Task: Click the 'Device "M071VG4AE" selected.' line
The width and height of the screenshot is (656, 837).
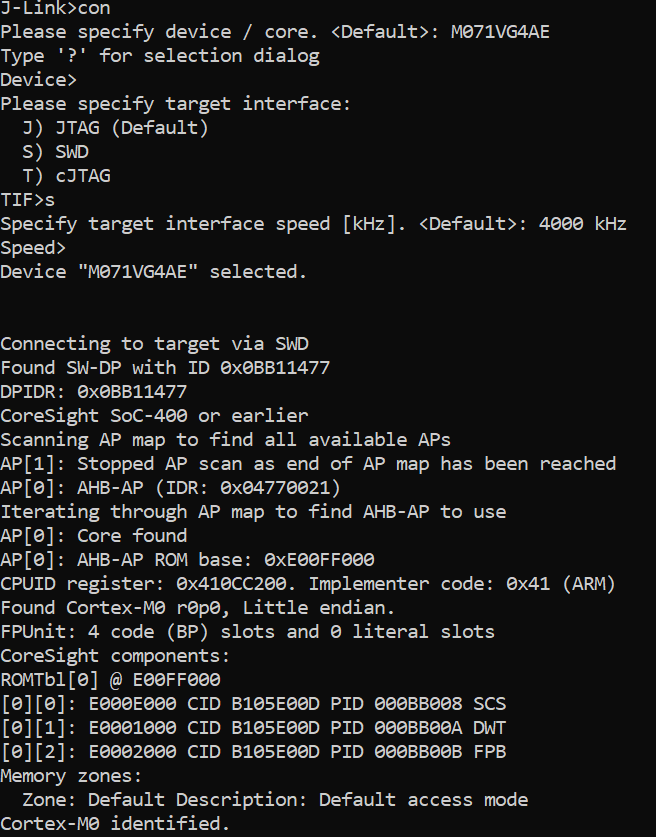Action: (x=154, y=272)
